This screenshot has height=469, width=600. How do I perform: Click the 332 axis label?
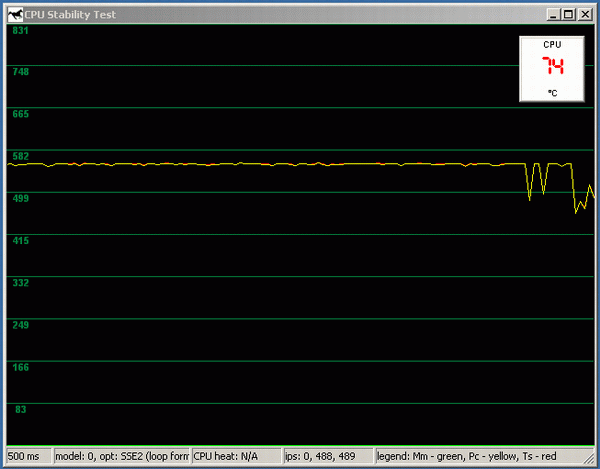click(20, 283)
